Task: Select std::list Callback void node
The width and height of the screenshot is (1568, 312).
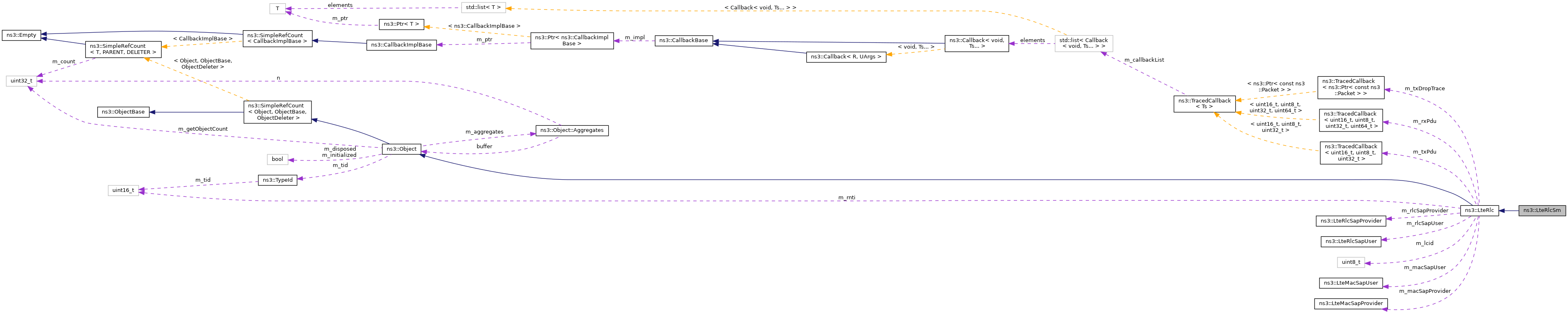Action: (1084, 43)
